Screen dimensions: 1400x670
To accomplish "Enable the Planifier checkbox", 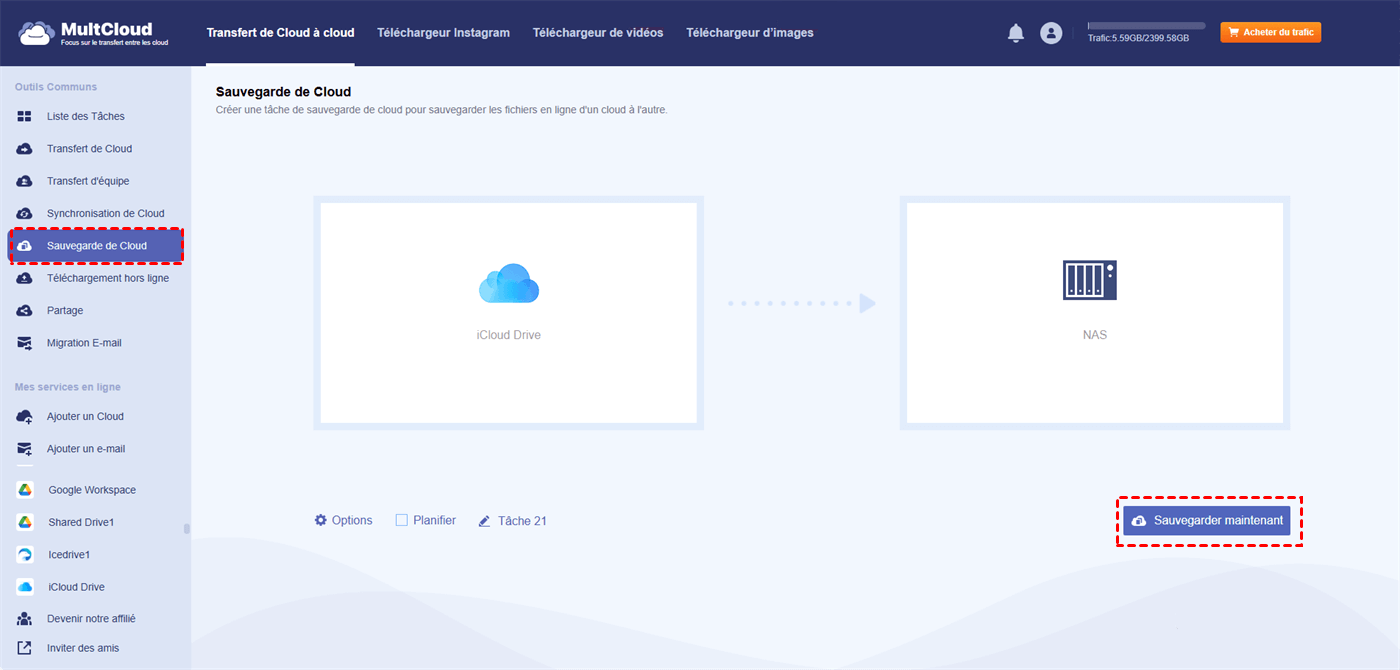I will click(402, 520).
